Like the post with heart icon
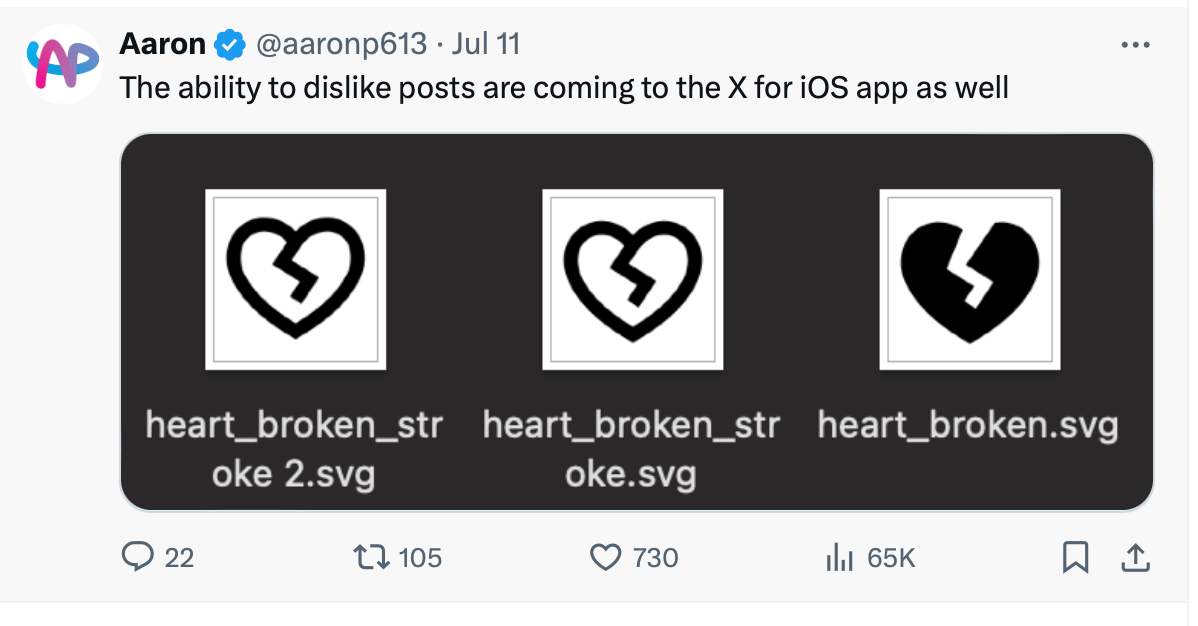Viewport: 1198px width, 626px height. click(x=606, y=557)
